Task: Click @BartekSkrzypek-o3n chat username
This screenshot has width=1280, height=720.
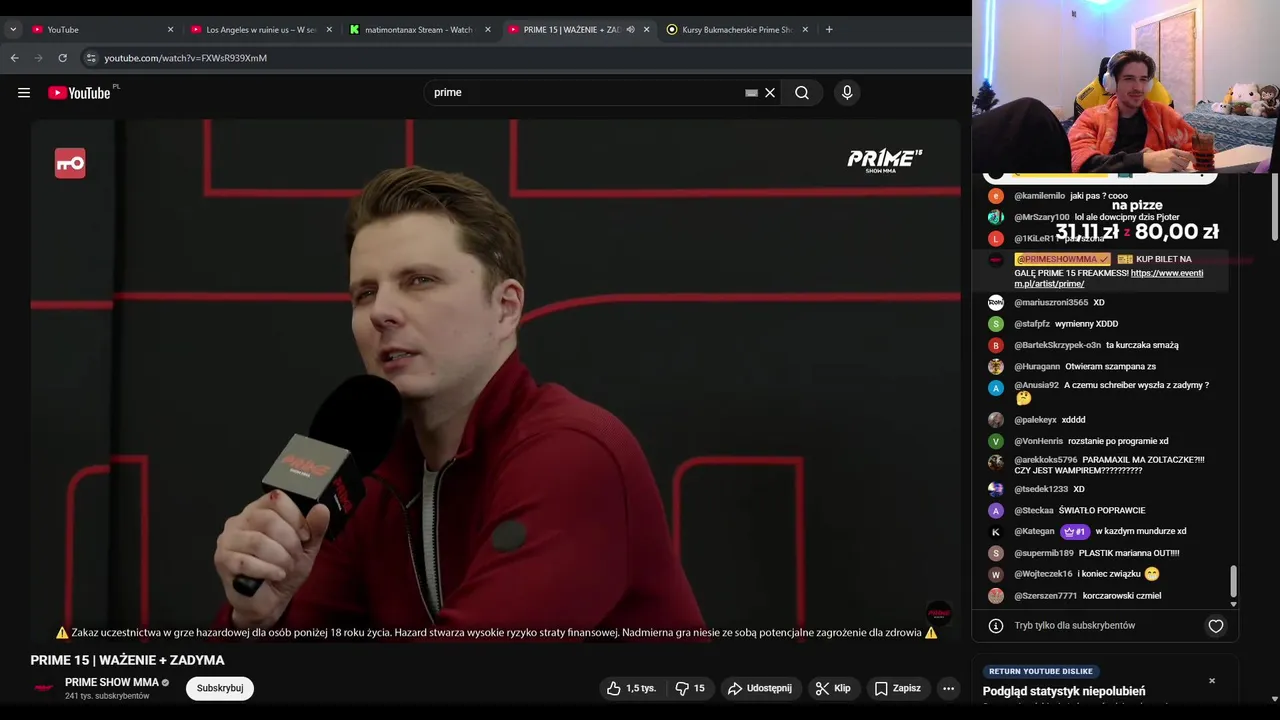Action: click(x=1057, y=345)
